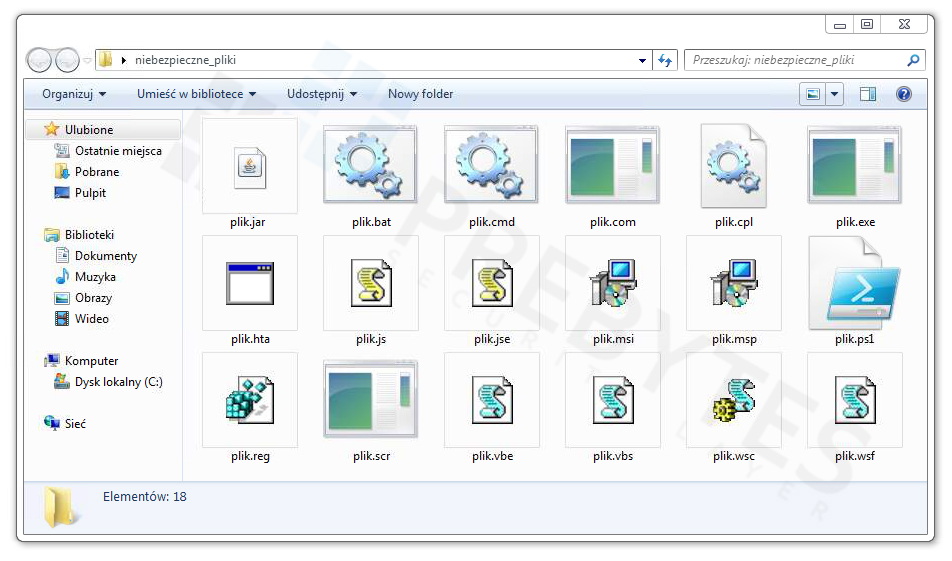Click the search magnifier icon
The height and width of the screenshot is (561, 952).
[x=913, y=60]
